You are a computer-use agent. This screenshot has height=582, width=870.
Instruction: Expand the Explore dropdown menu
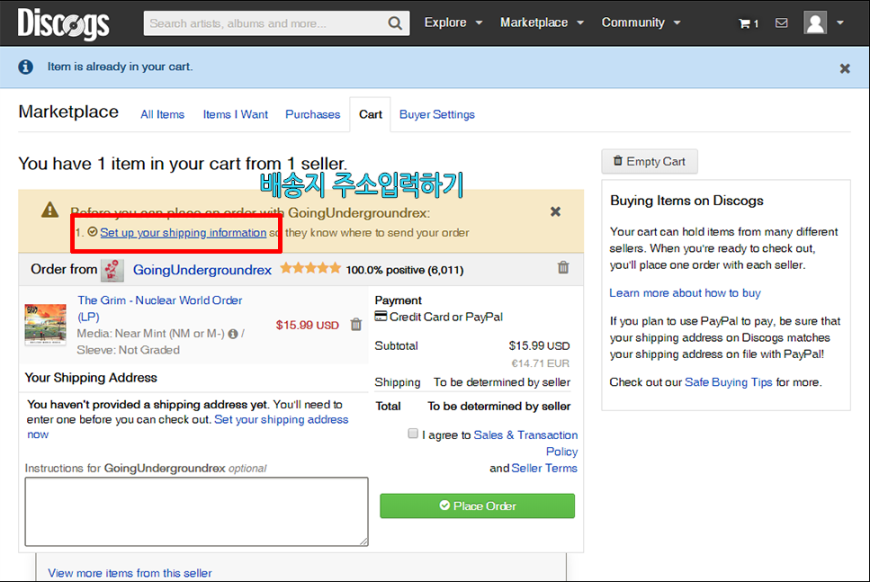pos(453,23)
